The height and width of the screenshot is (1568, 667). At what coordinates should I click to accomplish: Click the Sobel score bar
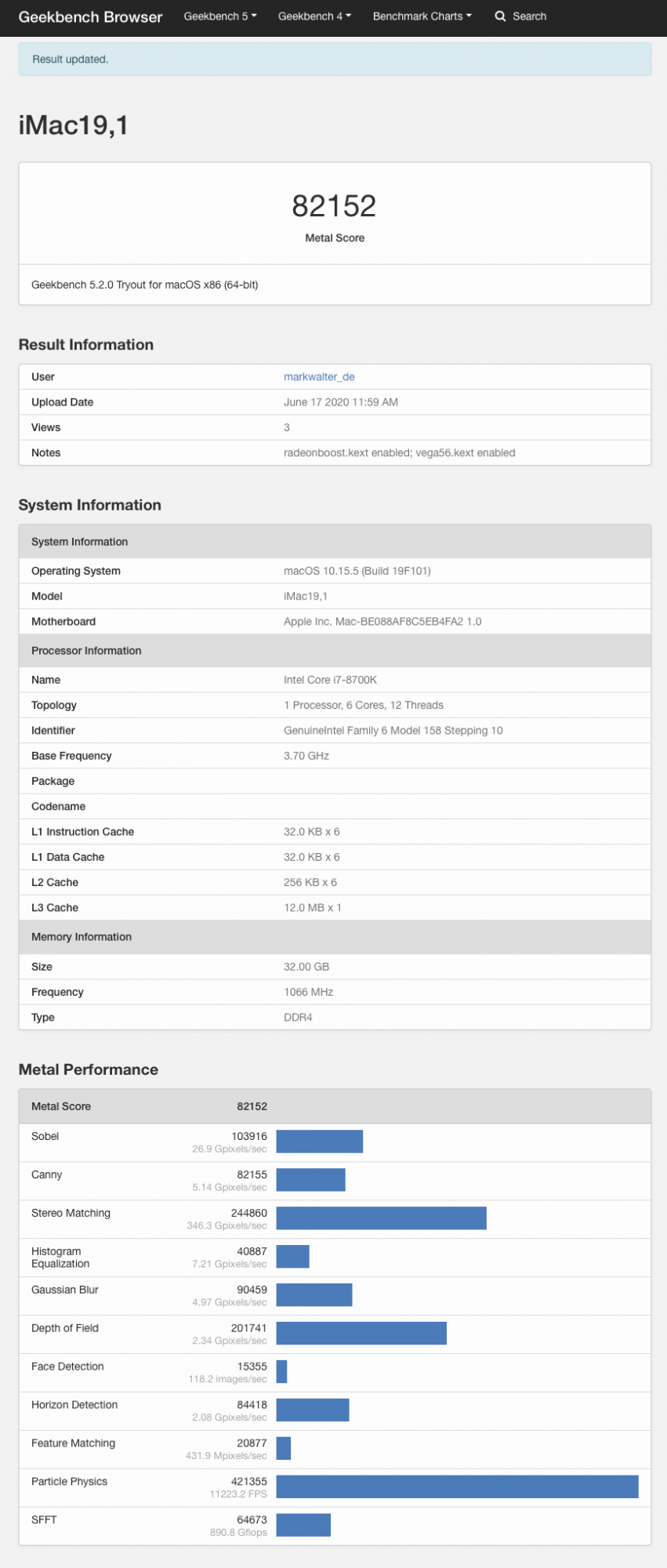click(x=320, y=1141)
